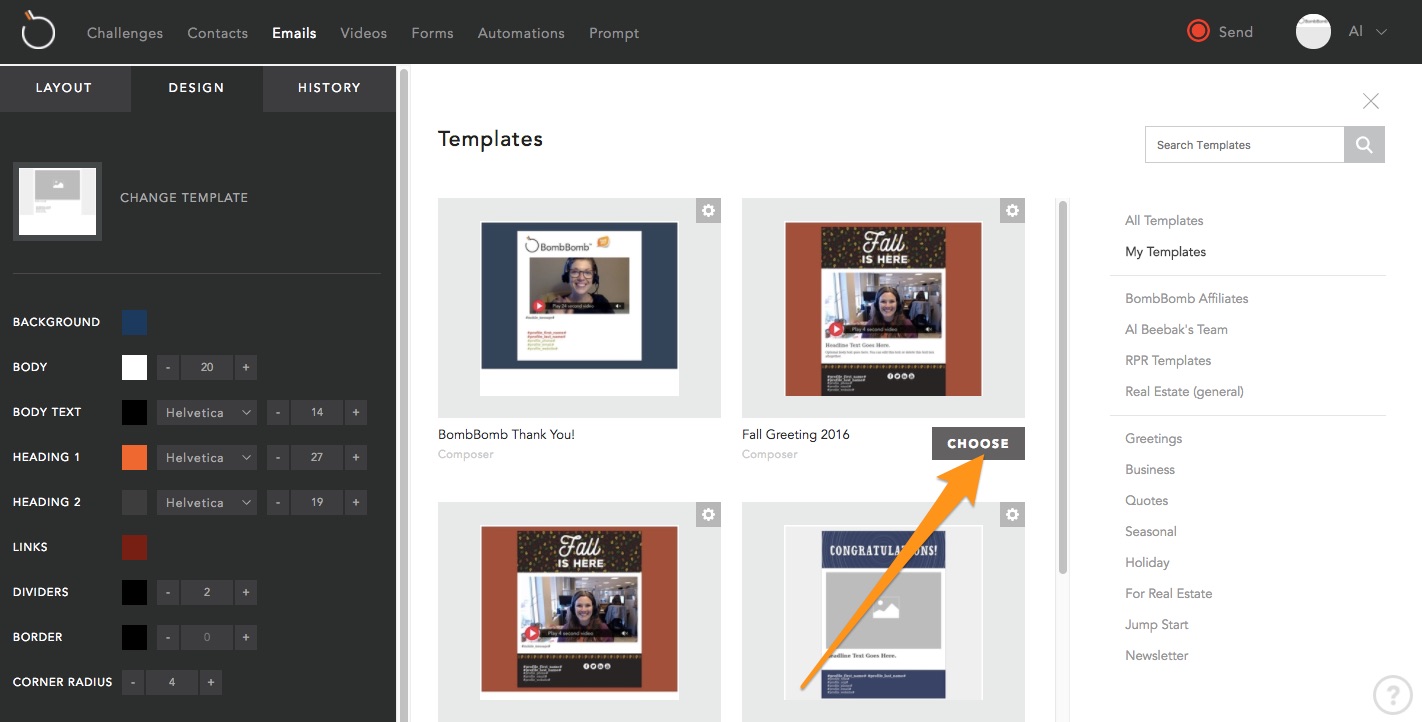Switch to the HISTORY tab

pyautogui.click(x=329, y=88)
